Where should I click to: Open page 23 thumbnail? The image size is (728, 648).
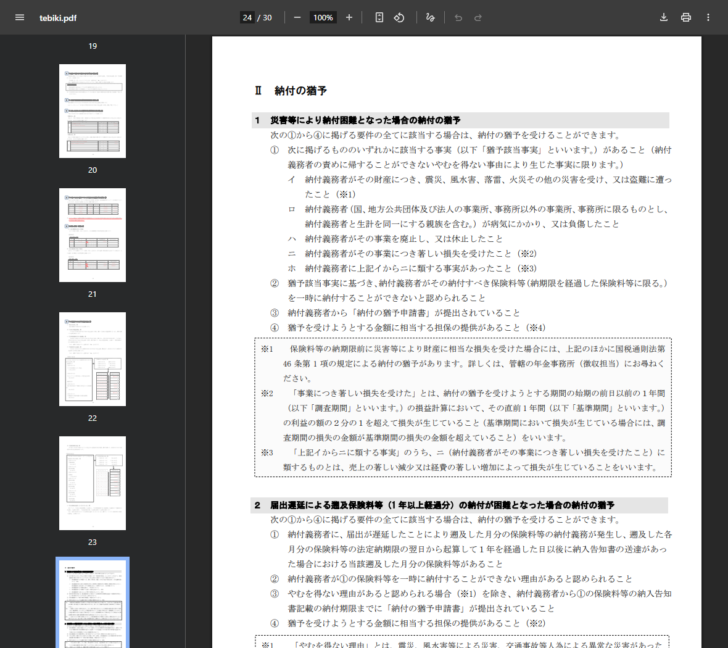[92, 483]
